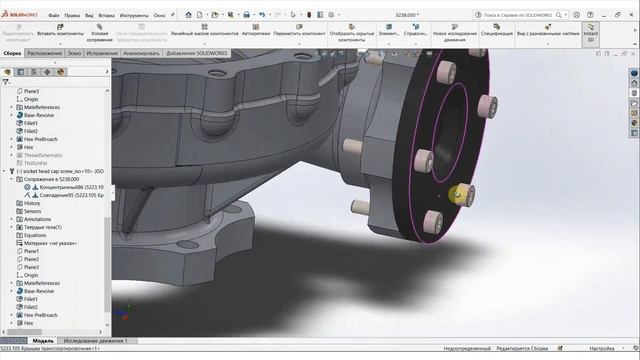Click Вид с разнесенными частями icon

pos(548,27)
